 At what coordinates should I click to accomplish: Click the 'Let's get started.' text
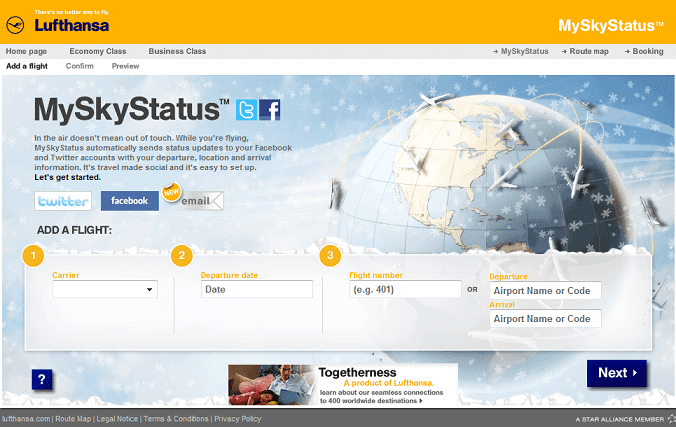[68, 177]
